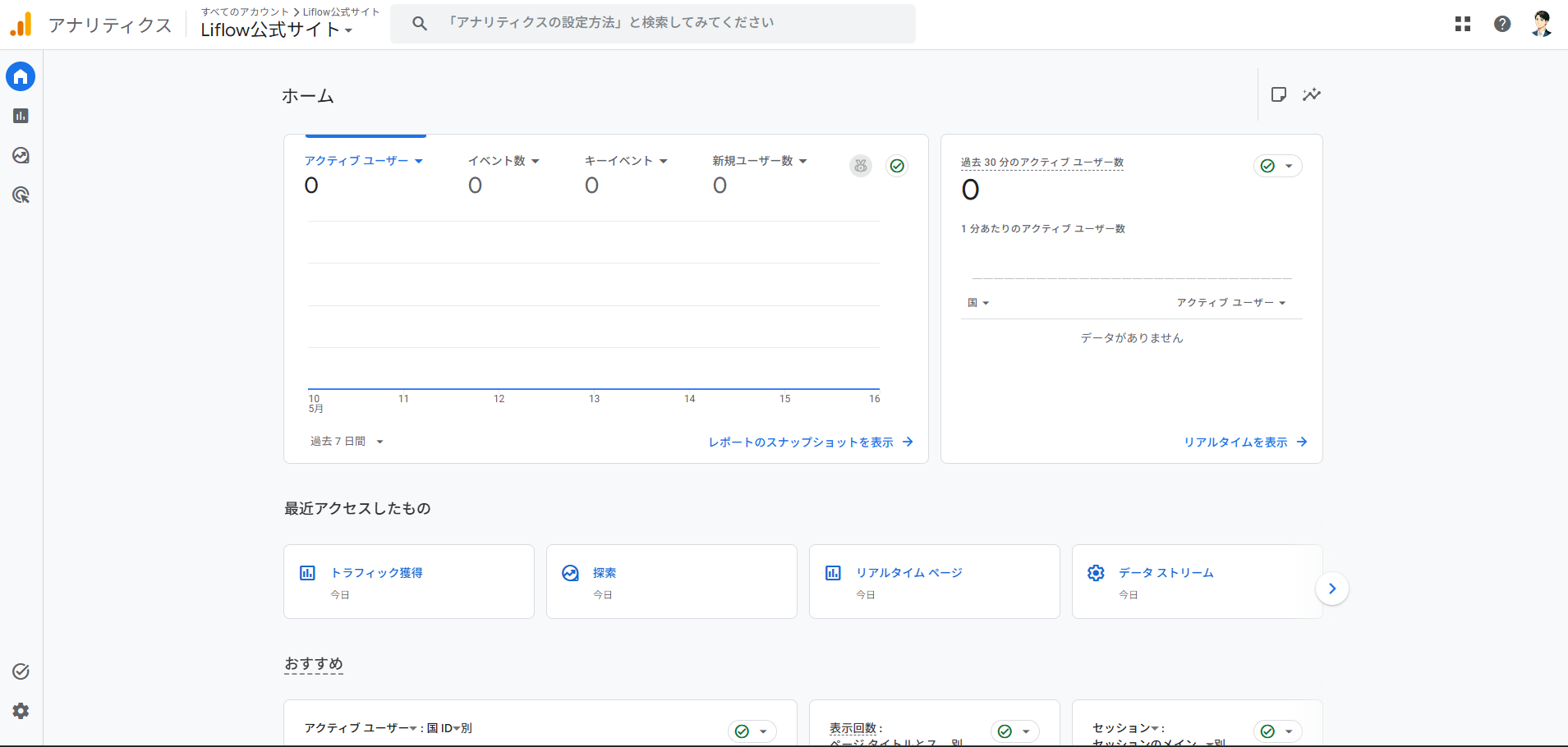Open the Advertising icon in left sidebar

coord(21,195)
